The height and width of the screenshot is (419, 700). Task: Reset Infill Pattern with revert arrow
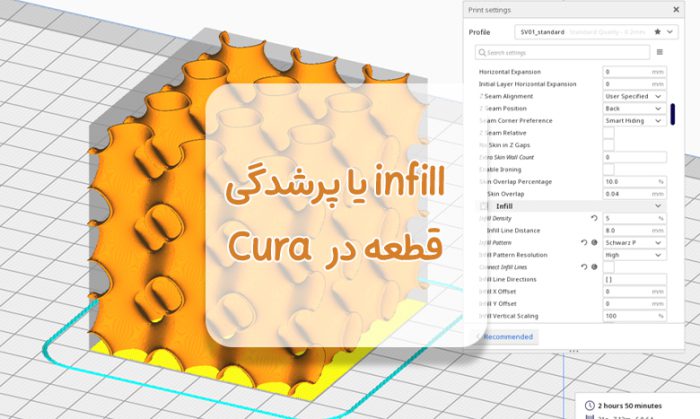584,243
